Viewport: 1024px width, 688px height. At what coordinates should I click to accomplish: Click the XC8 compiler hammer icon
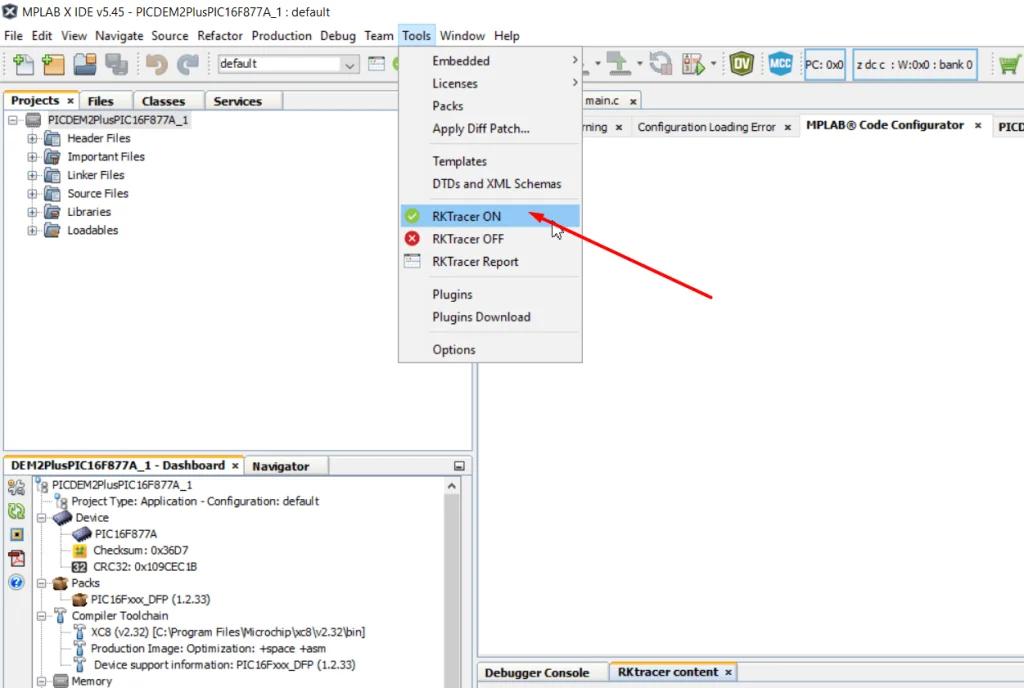click(80, 632)
